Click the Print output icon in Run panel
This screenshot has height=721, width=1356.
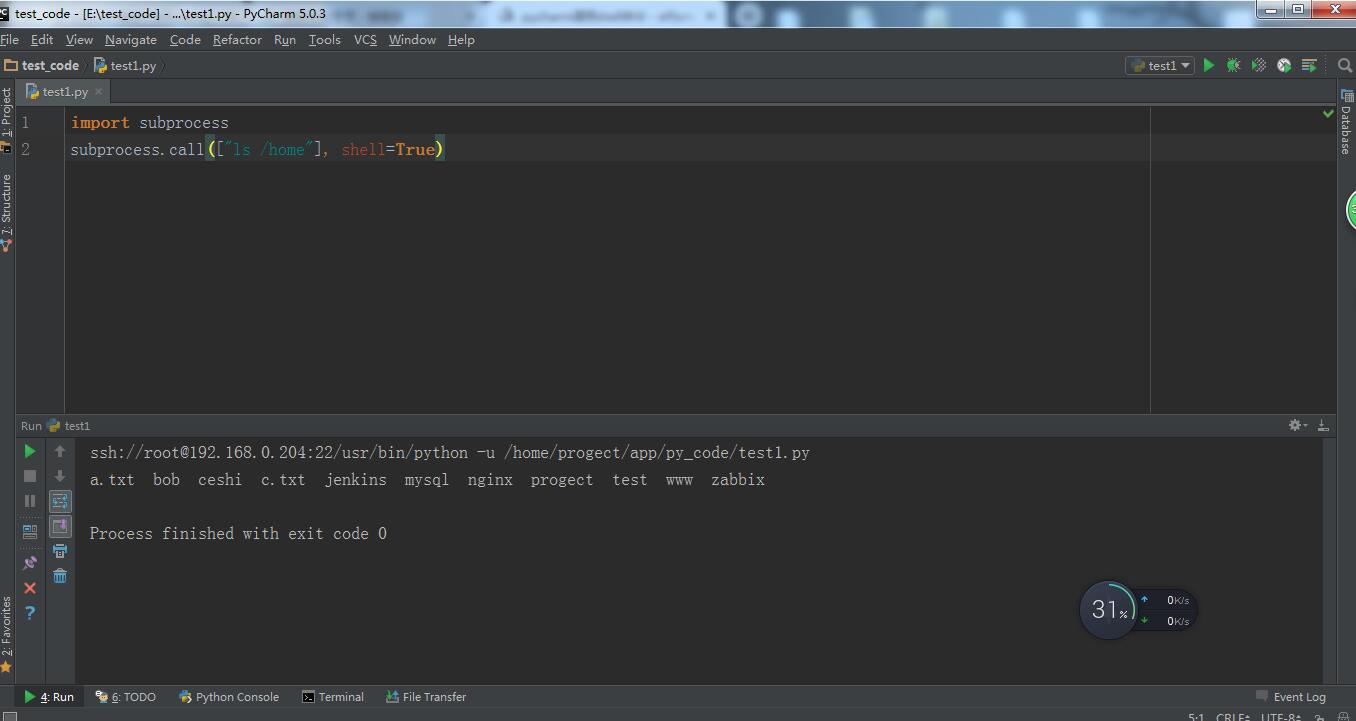click(60, 551)
